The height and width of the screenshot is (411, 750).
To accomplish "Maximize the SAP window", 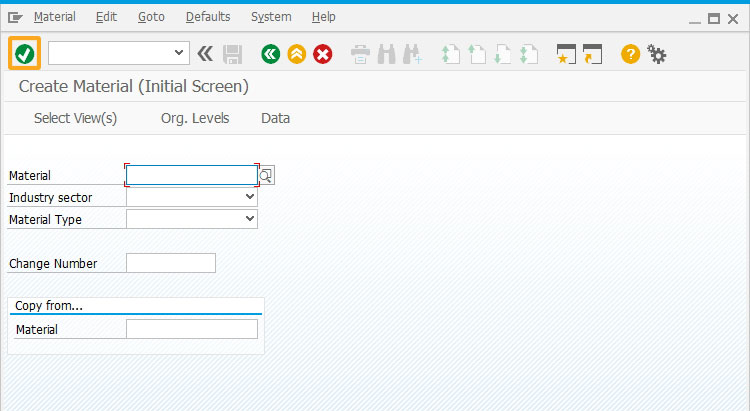I will click(x=714, y=19).
